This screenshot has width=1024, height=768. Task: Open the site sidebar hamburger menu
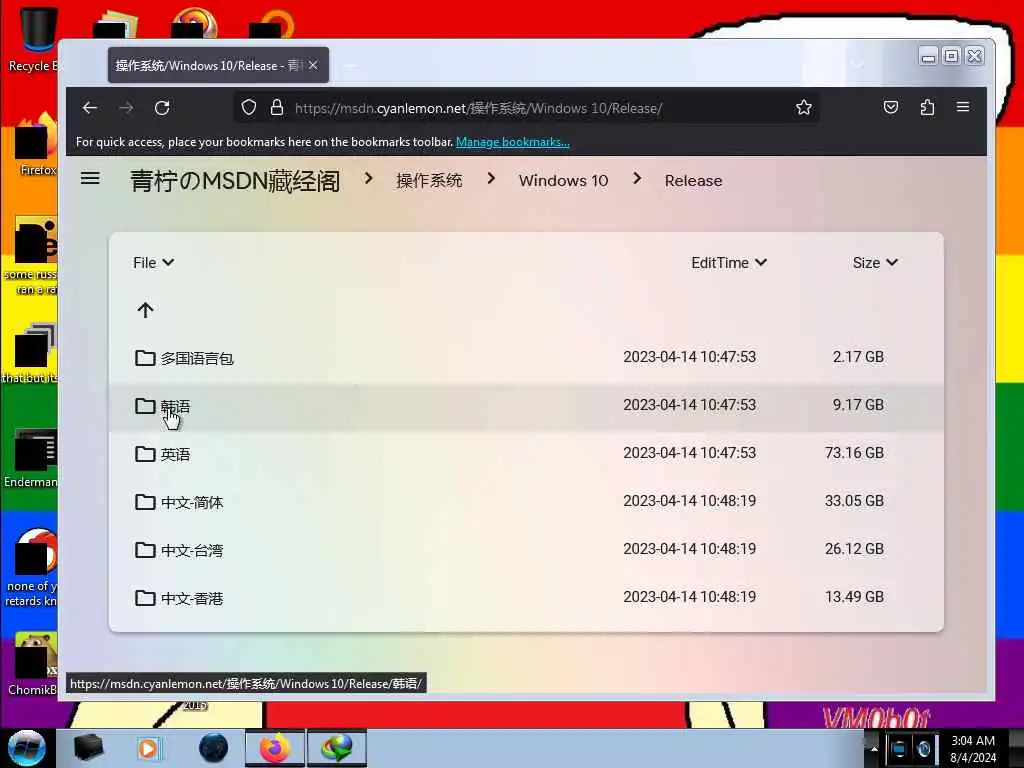[x=90, y=178]
